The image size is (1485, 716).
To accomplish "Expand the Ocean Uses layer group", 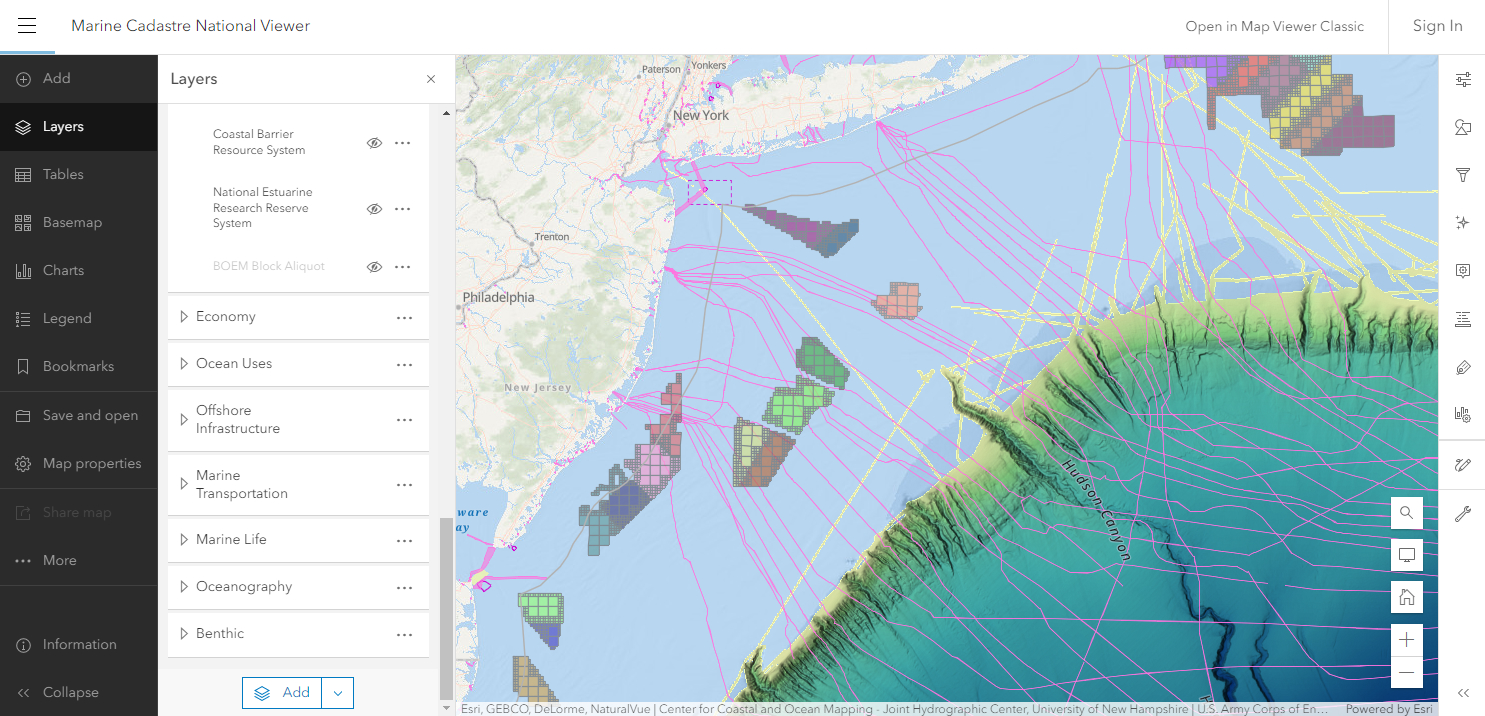I will pyautogui.click(x=183, y=364).
